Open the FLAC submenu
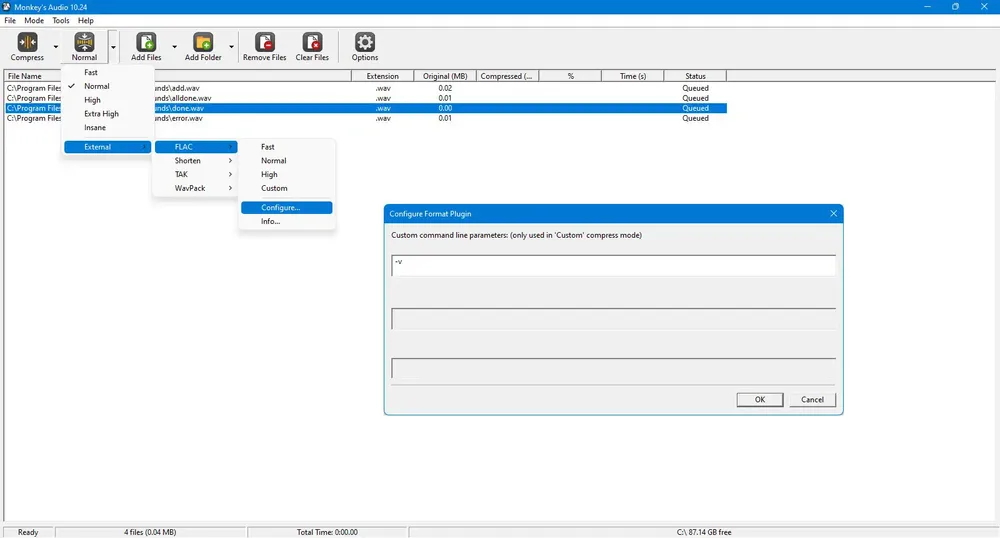Image resolution: width=1000 pixels, height=538 pixels. coord(196,147)
